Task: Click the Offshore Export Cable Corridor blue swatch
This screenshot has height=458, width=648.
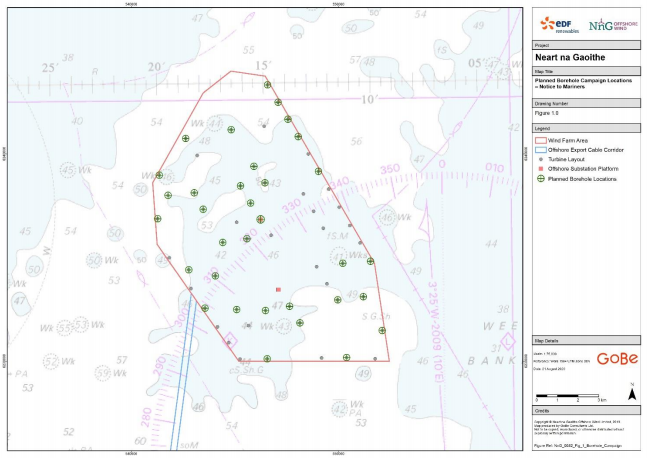Action: [540, 149]
